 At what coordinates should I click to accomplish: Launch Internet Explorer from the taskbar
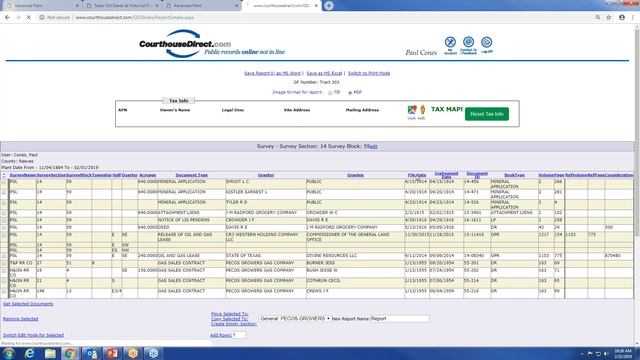click(29, 353)
